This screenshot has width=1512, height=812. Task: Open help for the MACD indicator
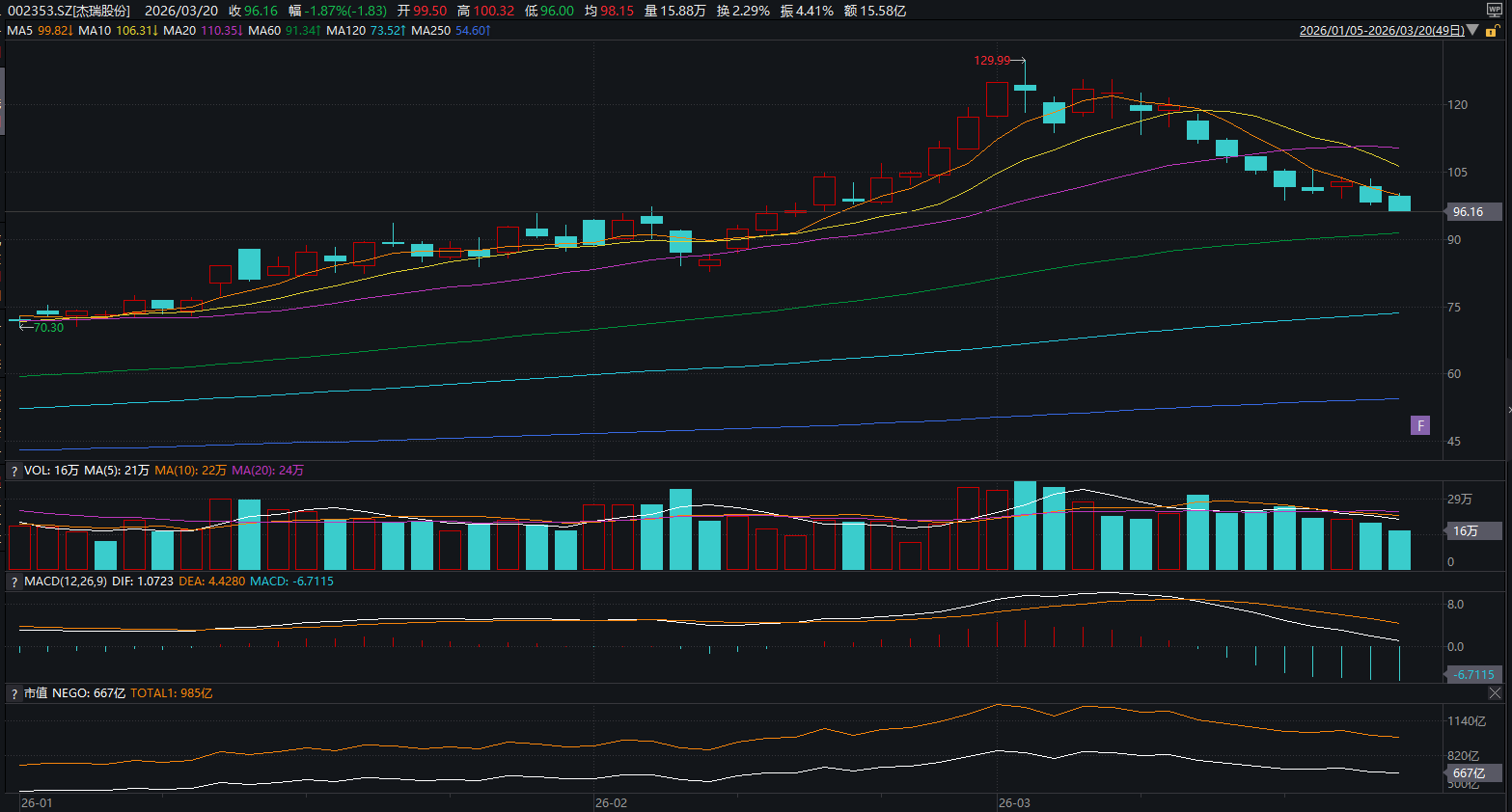[x=14, y=582]
